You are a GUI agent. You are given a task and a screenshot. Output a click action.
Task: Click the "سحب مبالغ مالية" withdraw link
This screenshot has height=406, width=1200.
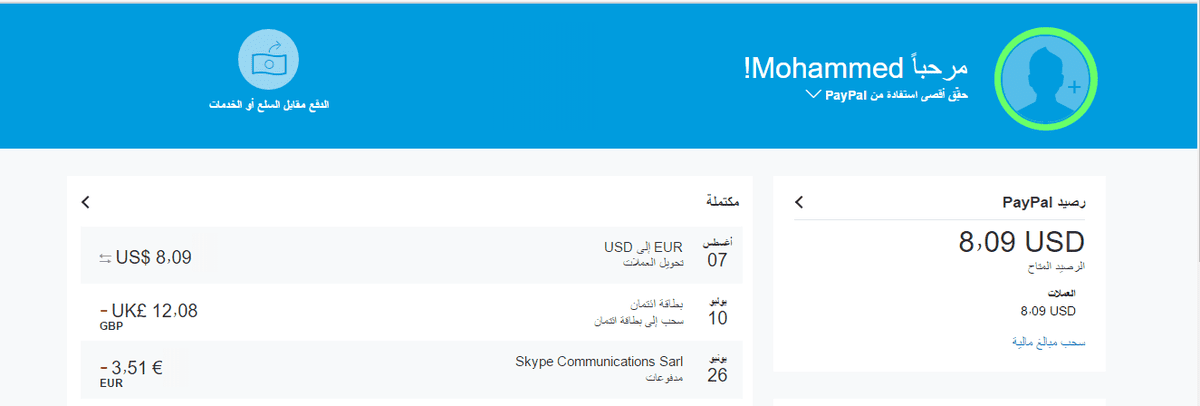pos(1048,342)
